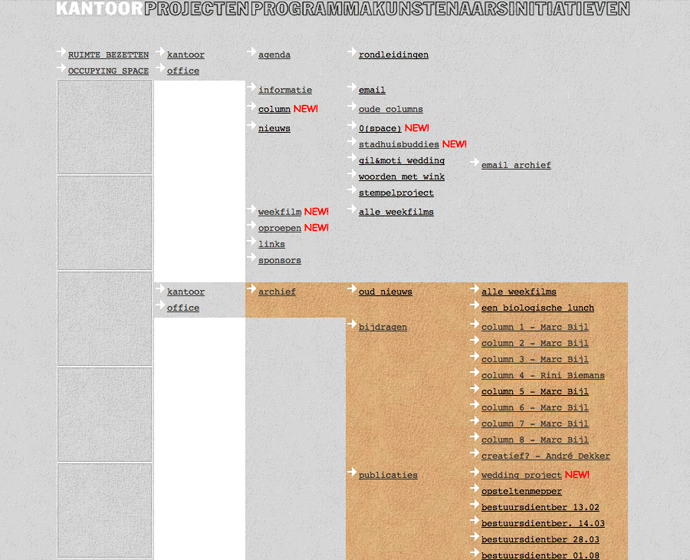Click the arrow icon beside agenda
The width and height of the screenshot is (690, 560).
(x=250, y=53)
